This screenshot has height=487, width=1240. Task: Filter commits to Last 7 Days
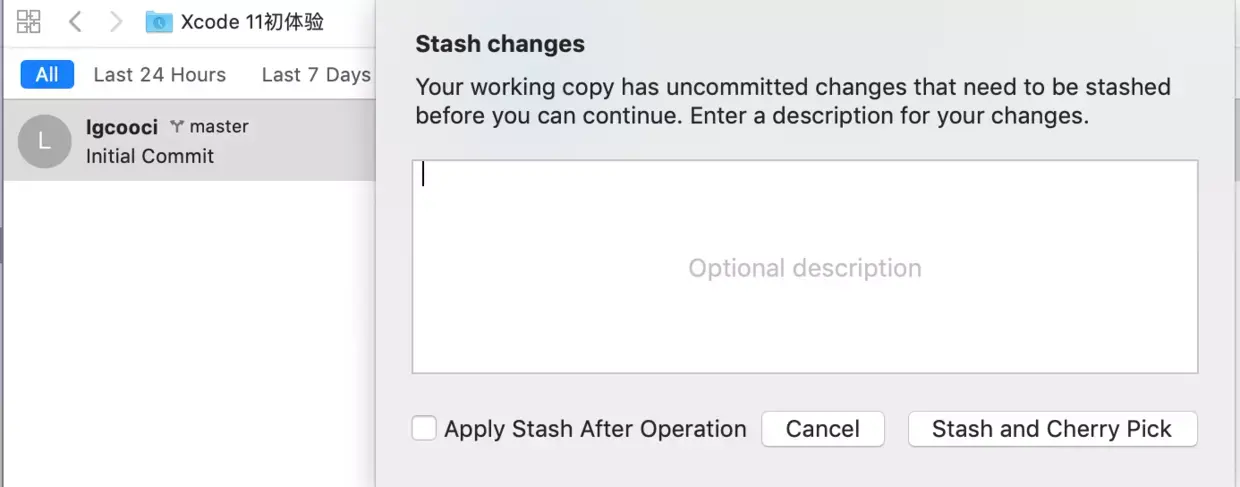[316, 75]
